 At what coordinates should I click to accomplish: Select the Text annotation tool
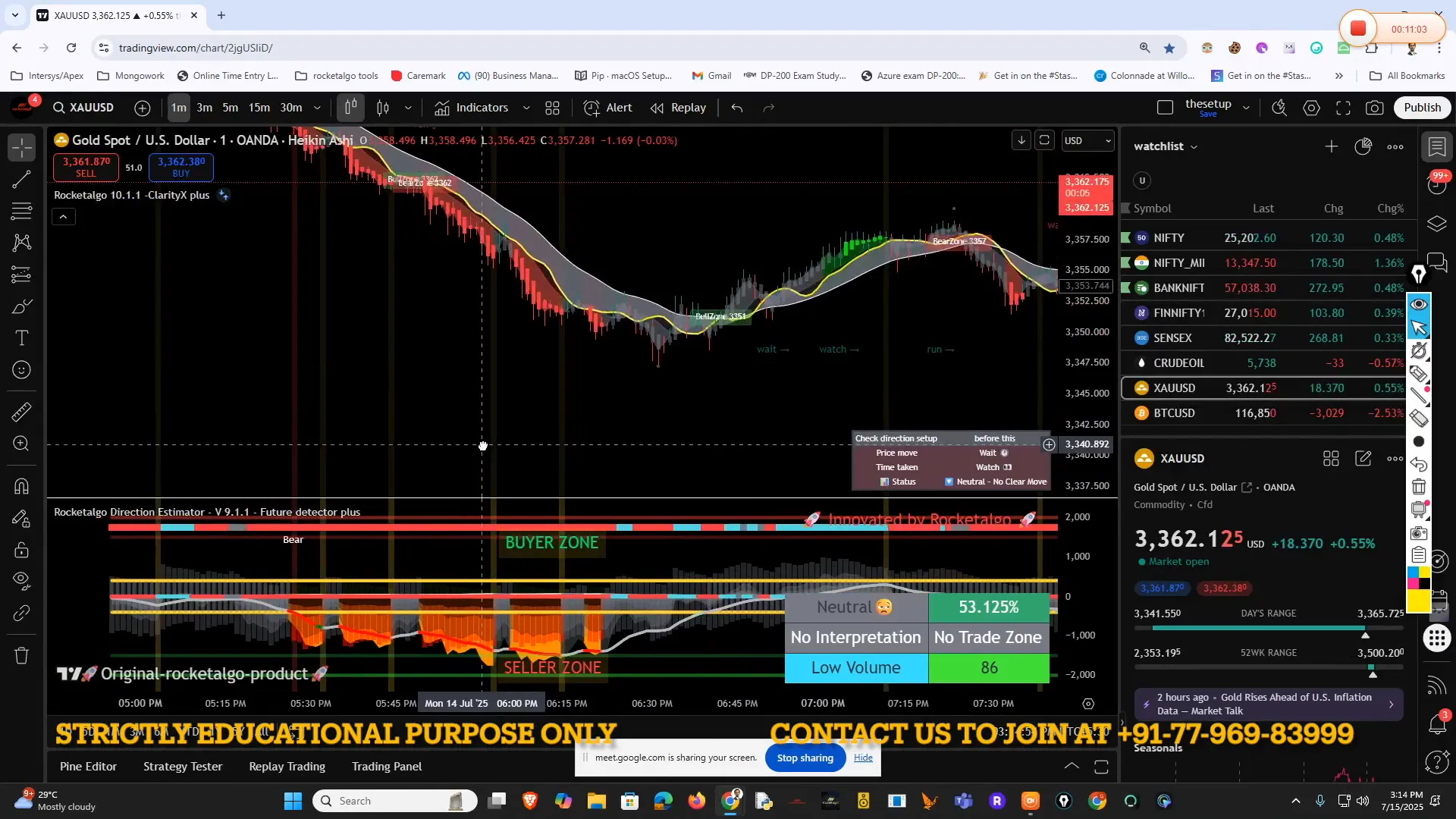(x=21, y=338)
